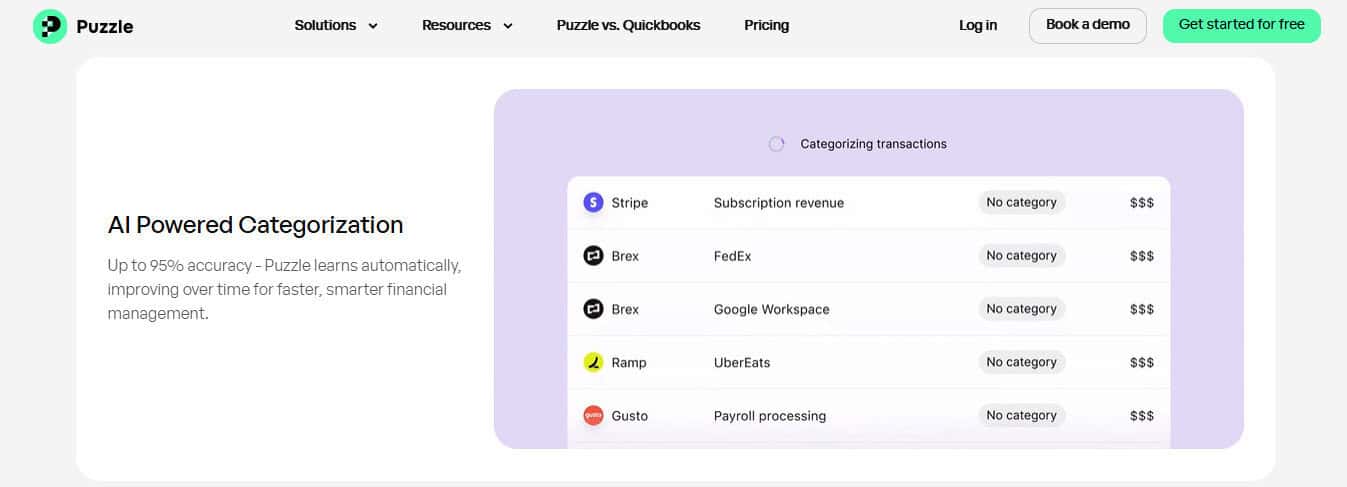
Task: Click No category tag for Google Workspace
Action: pos(1021,309)
